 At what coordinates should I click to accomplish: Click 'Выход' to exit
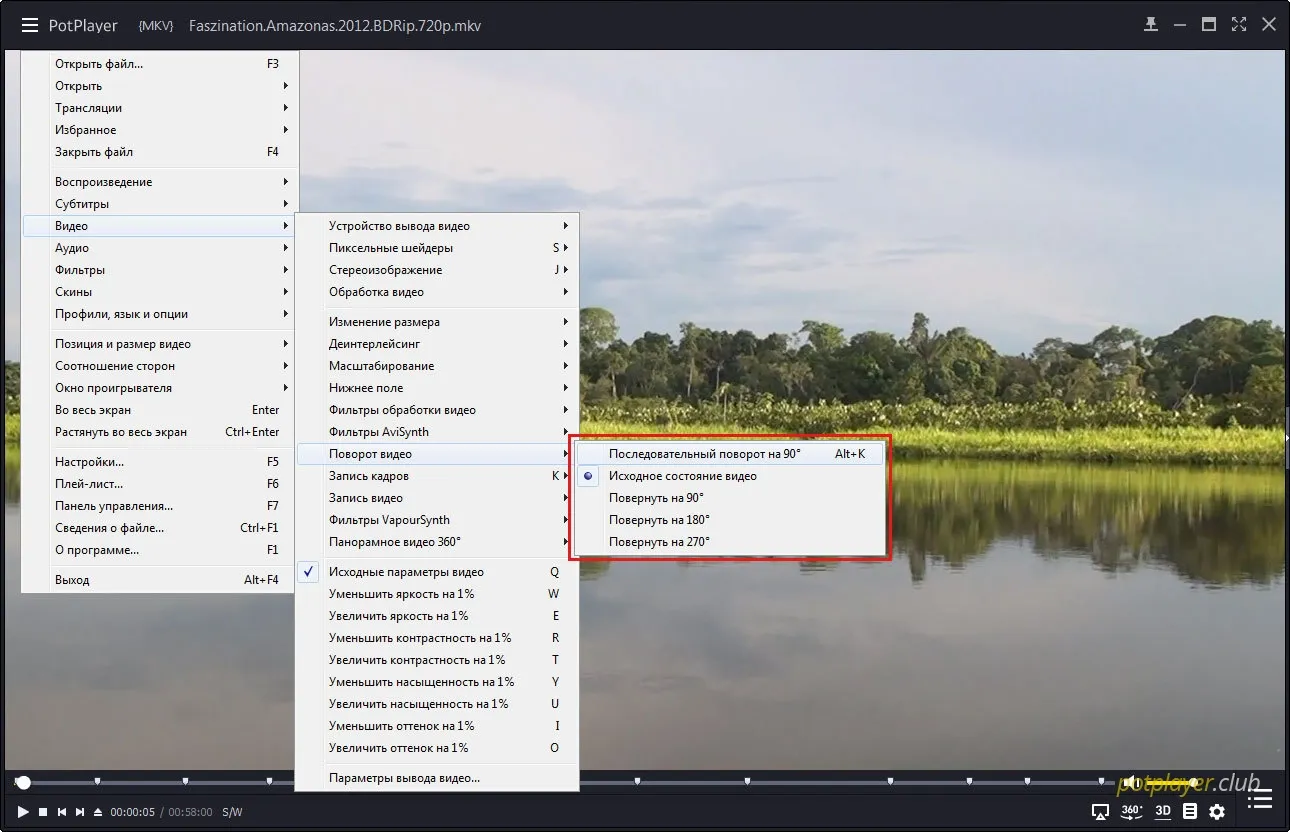158,580
